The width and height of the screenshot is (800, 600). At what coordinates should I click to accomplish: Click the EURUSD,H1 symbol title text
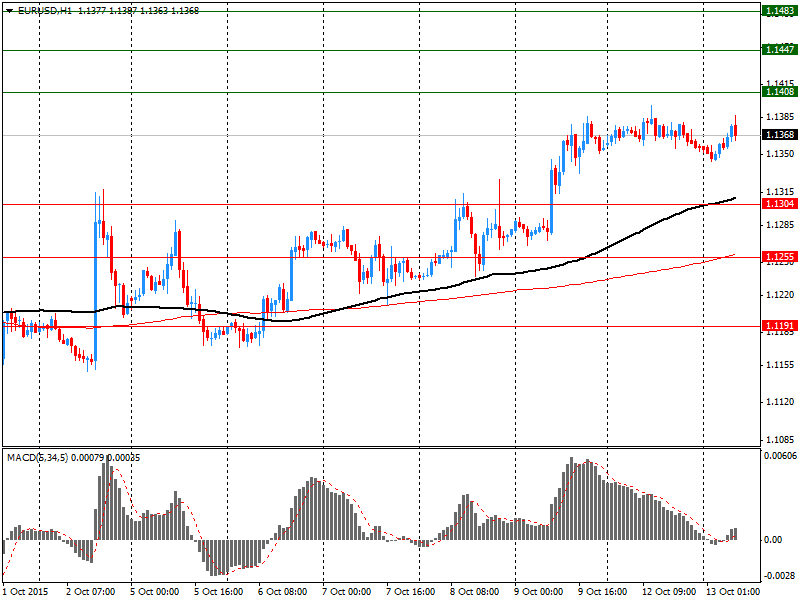click(45, 11)
